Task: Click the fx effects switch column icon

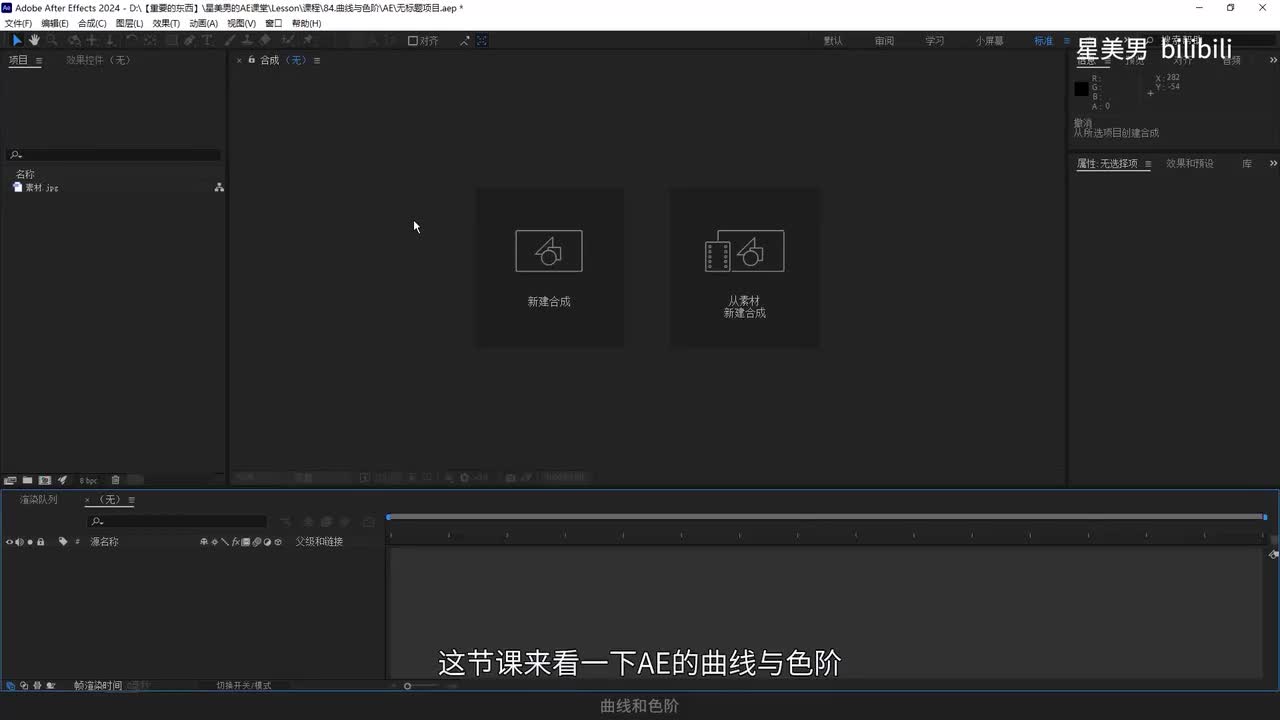Action: point(235,542)
